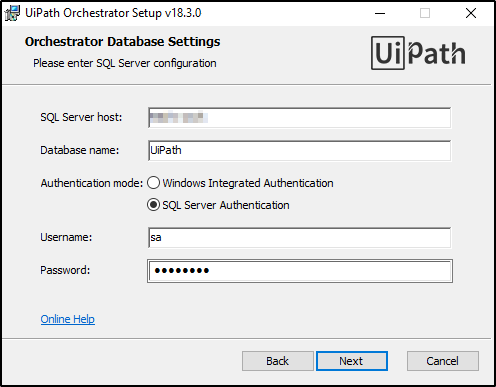Click the title bar text of the window
The height and width of the screenshot is (387, 496).
tap(113, 13)
